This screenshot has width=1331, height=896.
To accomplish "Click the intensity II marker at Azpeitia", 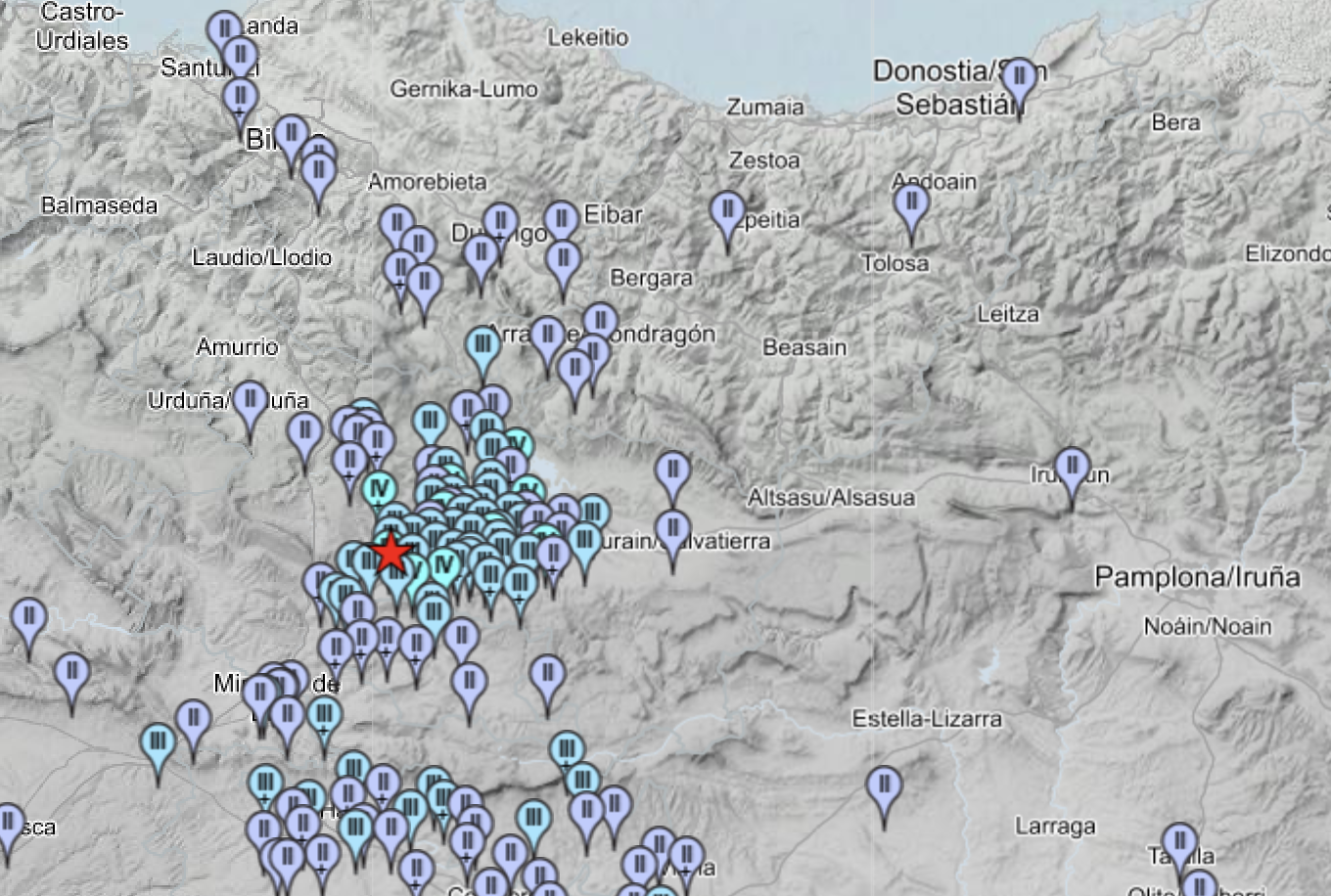I will (x=727, y=211).
